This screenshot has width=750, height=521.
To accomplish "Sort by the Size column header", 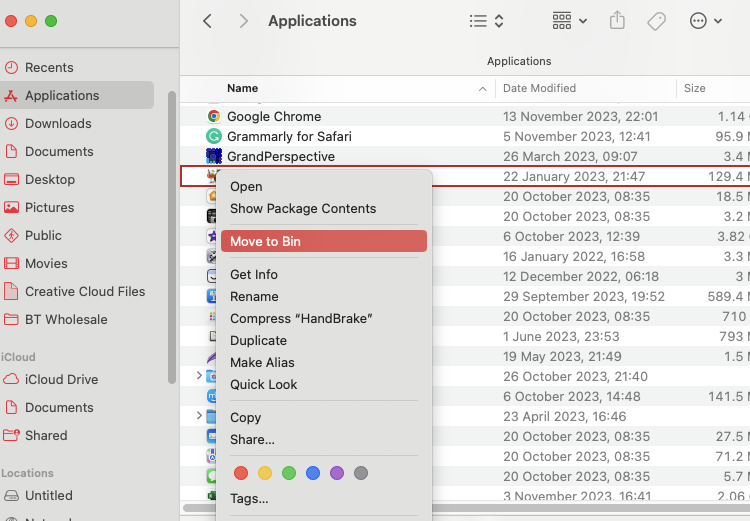I will [695, 88].
